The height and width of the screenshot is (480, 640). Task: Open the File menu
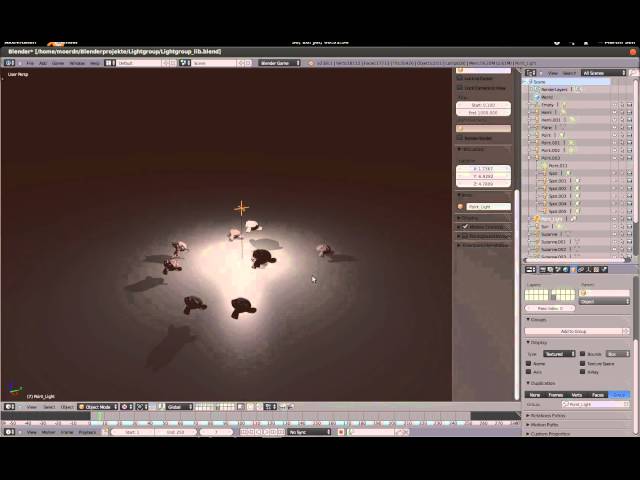[x=30, y=63]
